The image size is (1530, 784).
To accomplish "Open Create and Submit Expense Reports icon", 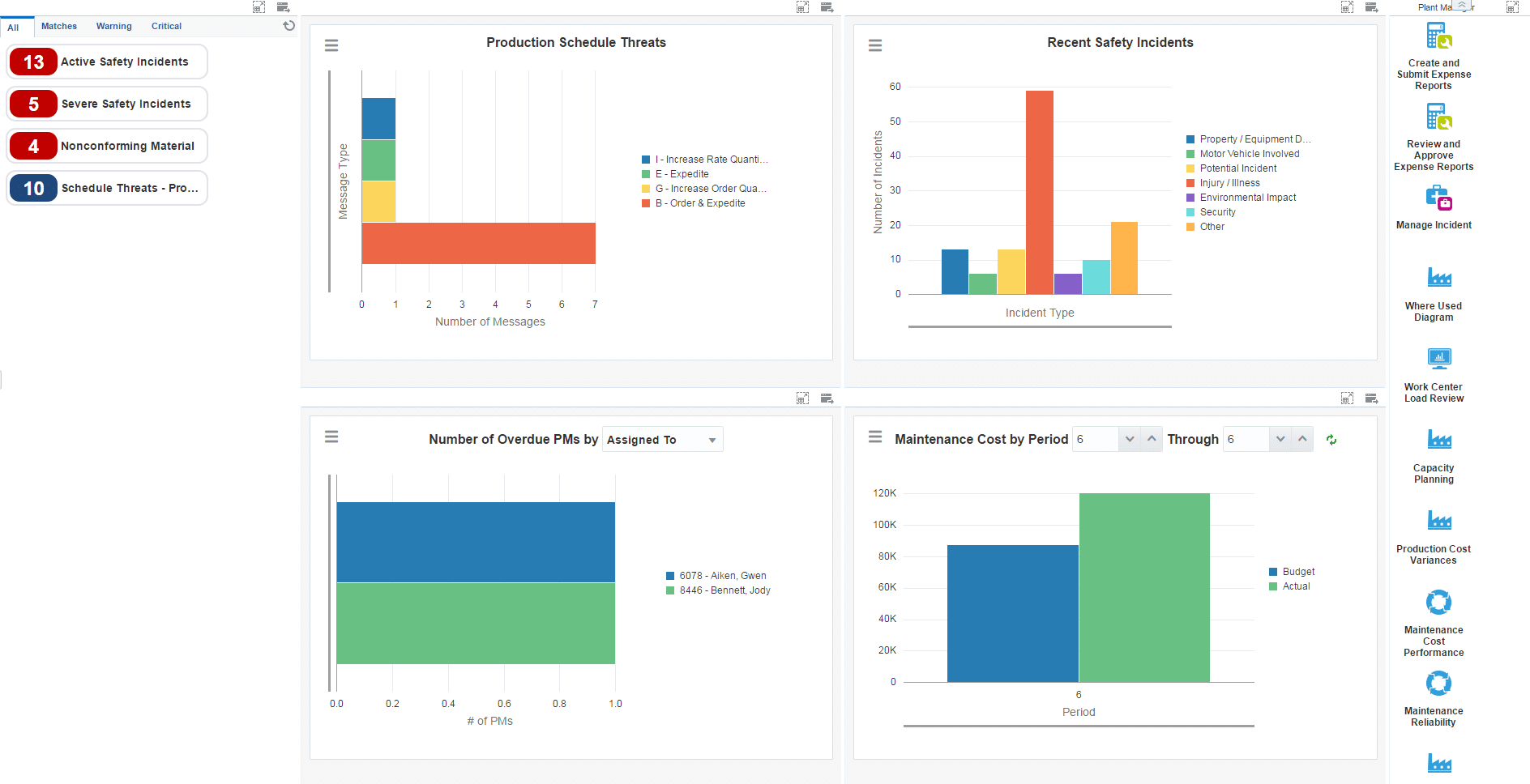I will [x=1438, y=36].
